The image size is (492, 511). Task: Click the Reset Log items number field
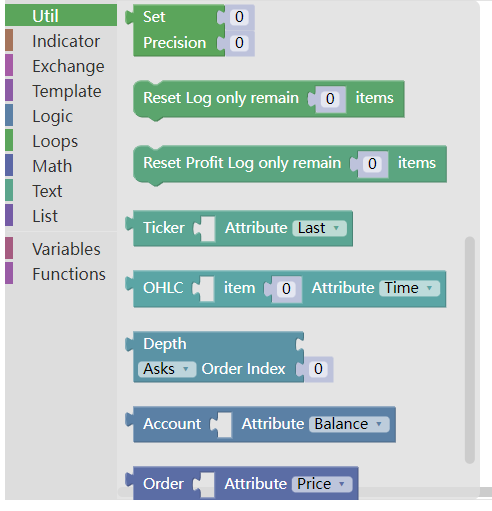pyautogui.click(x=330, y=99)
